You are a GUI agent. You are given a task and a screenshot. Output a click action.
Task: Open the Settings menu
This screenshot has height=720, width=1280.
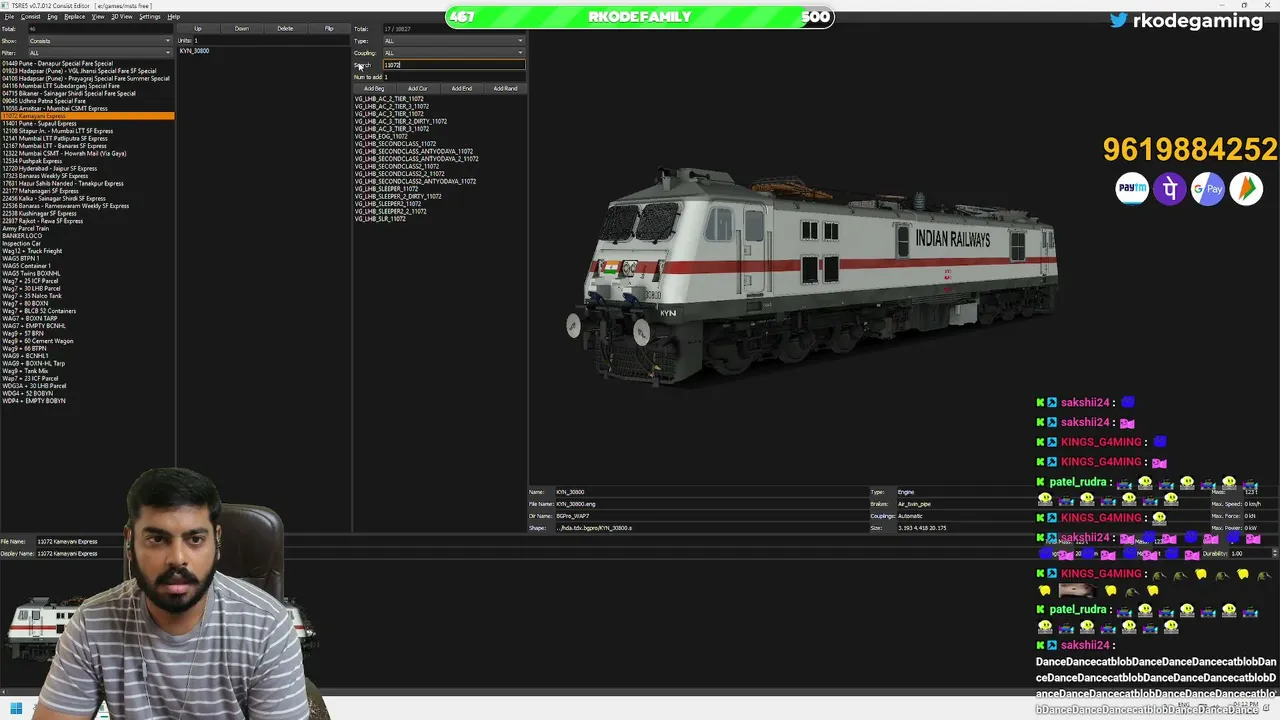[x=150, y=17]
